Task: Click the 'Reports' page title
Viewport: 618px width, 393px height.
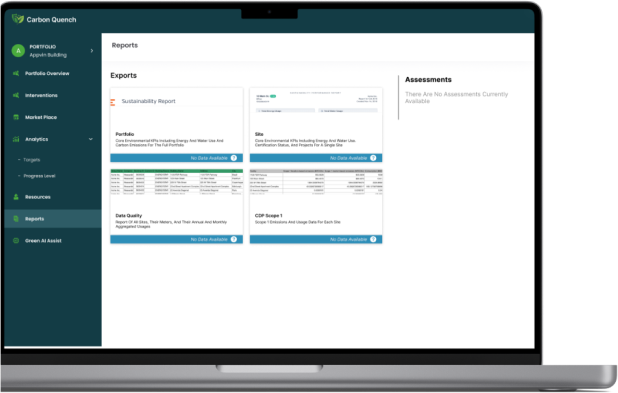Action: [125, 45]
